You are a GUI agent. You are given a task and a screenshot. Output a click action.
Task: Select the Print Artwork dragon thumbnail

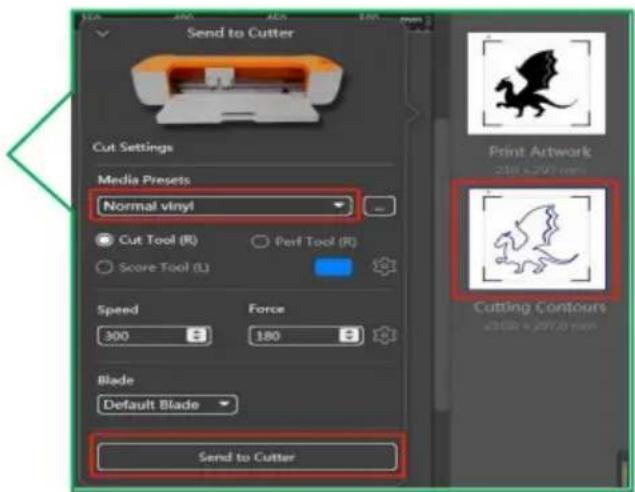click(x=537, y=83)
